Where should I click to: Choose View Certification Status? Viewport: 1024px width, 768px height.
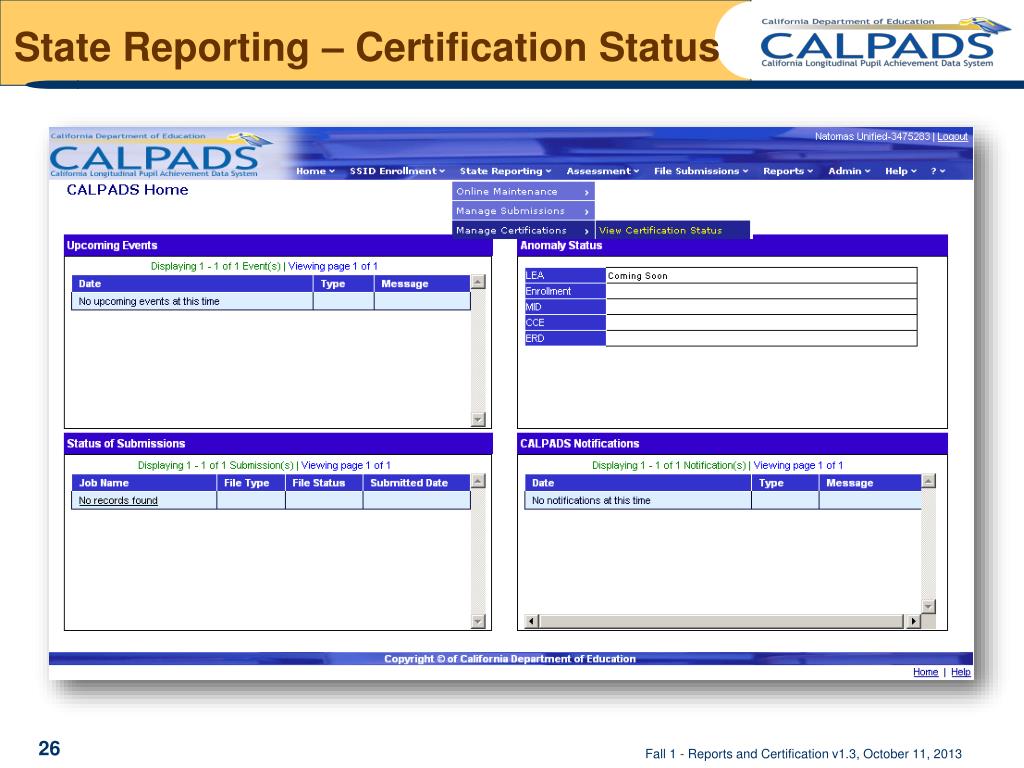click(673, 231)
